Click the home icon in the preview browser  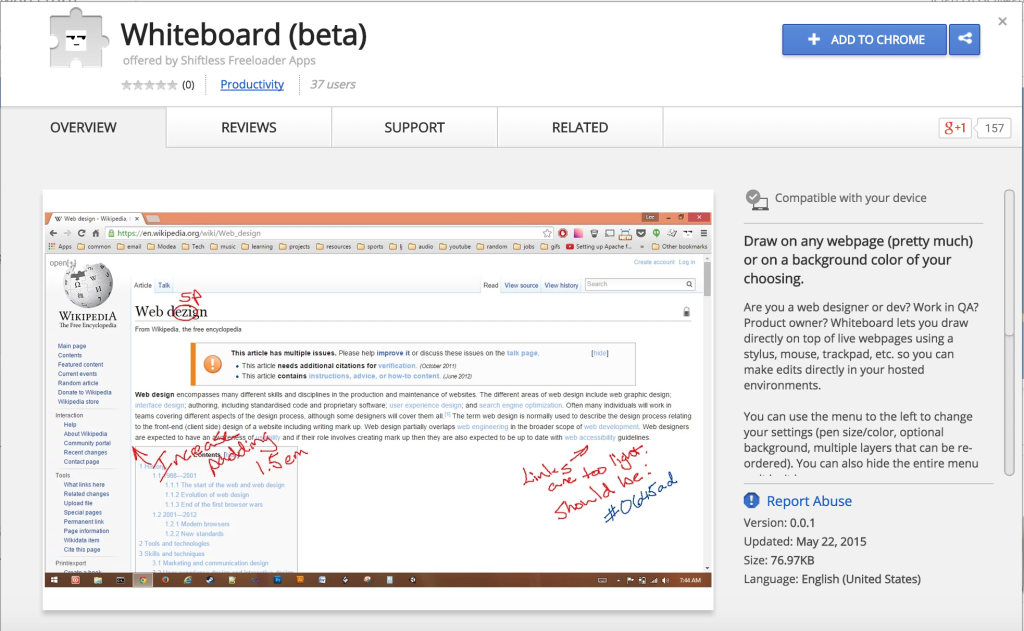pyautogui.click(x=95, y=233)
